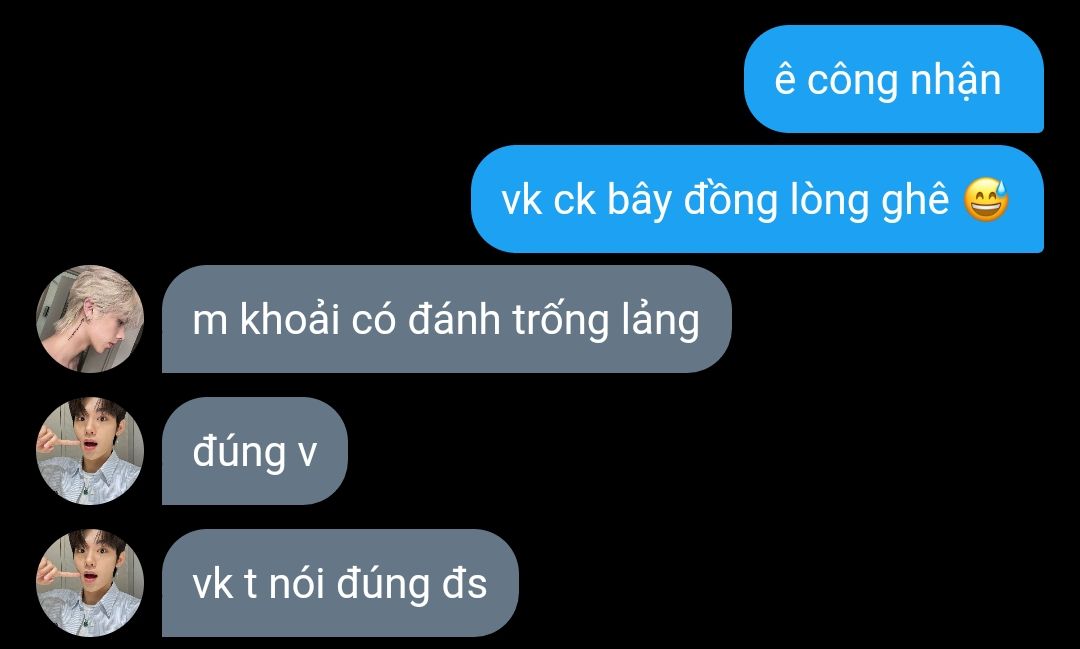Image resolution: width=1080 pixels, height=649 pixels.
Task: Select the "vk t nói đúng đs" bubble
Action: [340, 584]
